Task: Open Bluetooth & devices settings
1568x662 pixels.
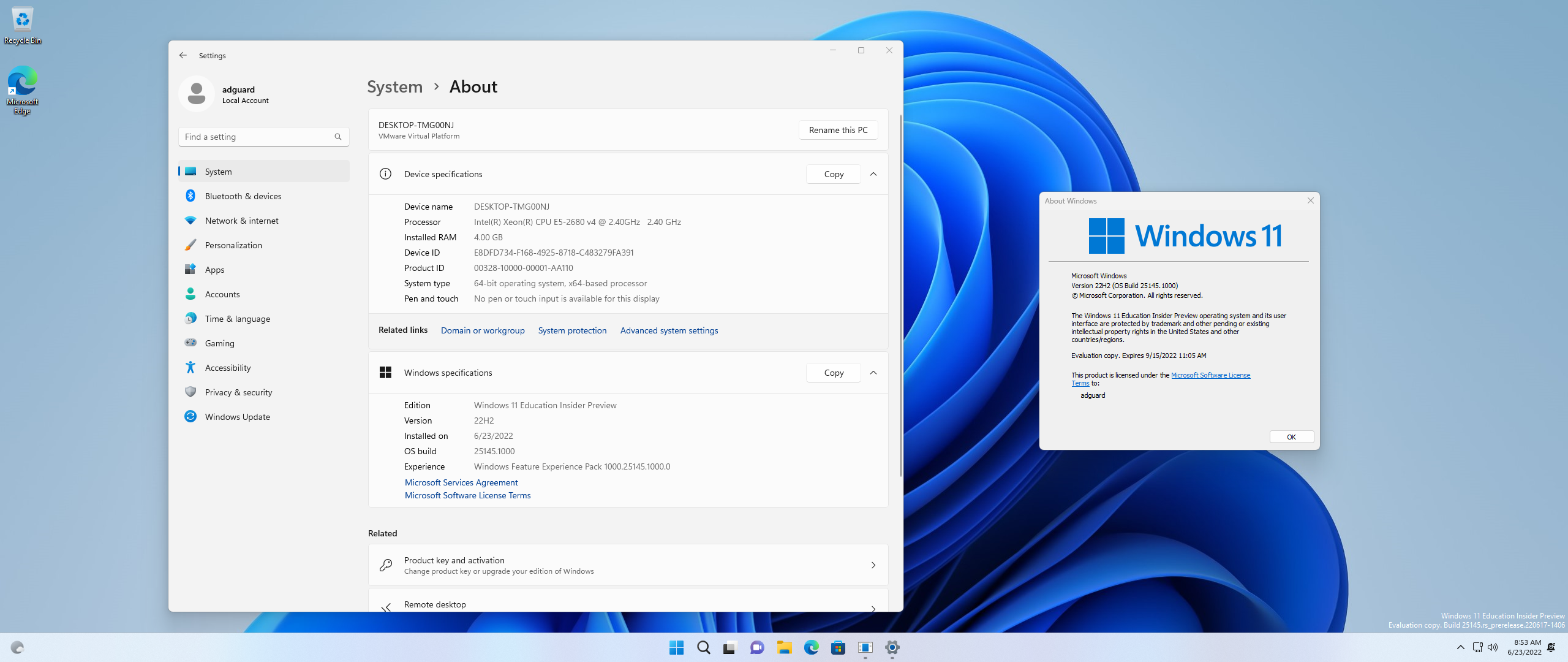Action: [264, 196]
